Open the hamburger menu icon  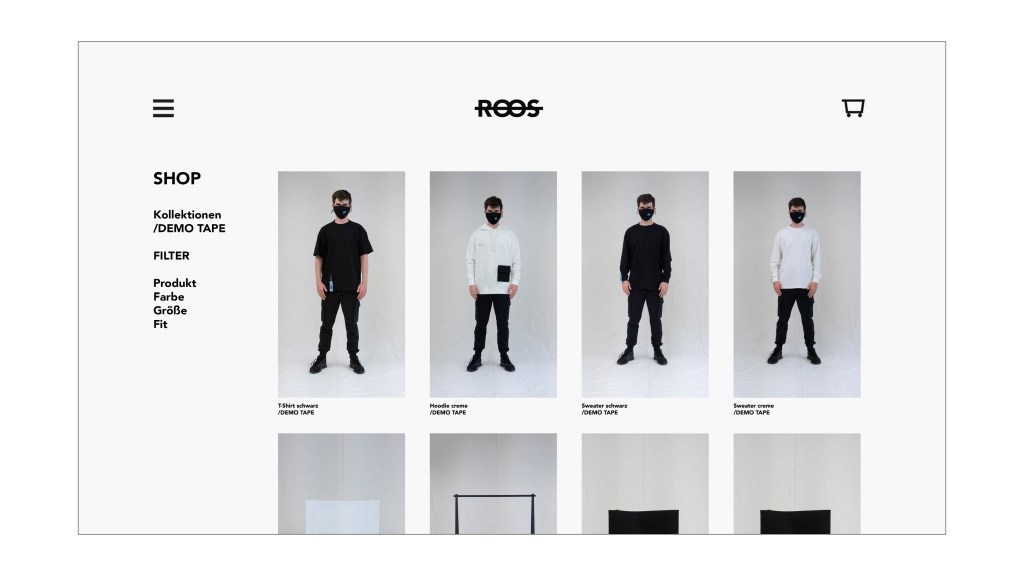163,108
